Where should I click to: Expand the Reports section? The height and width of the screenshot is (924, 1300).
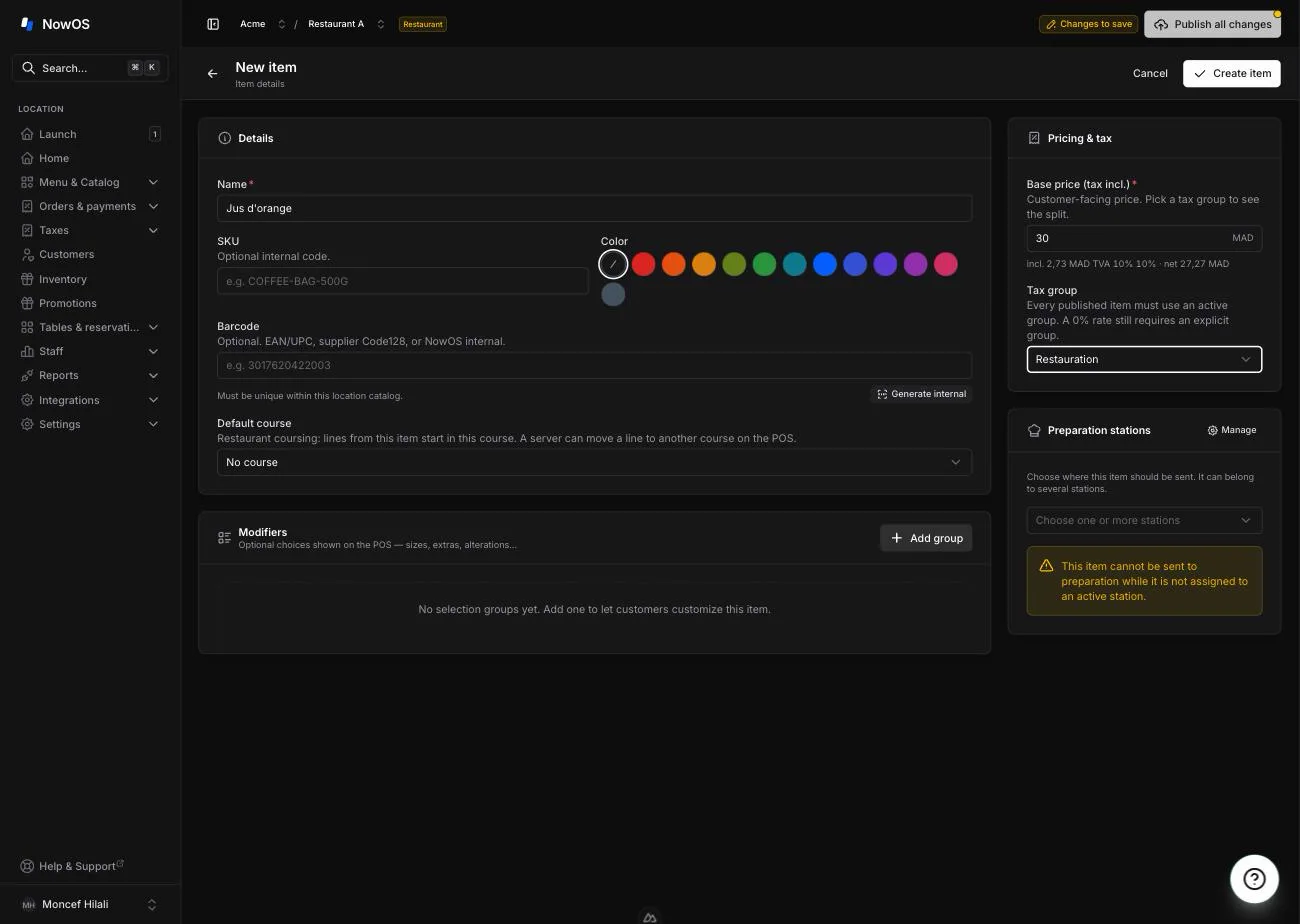[x=90, y=375]
